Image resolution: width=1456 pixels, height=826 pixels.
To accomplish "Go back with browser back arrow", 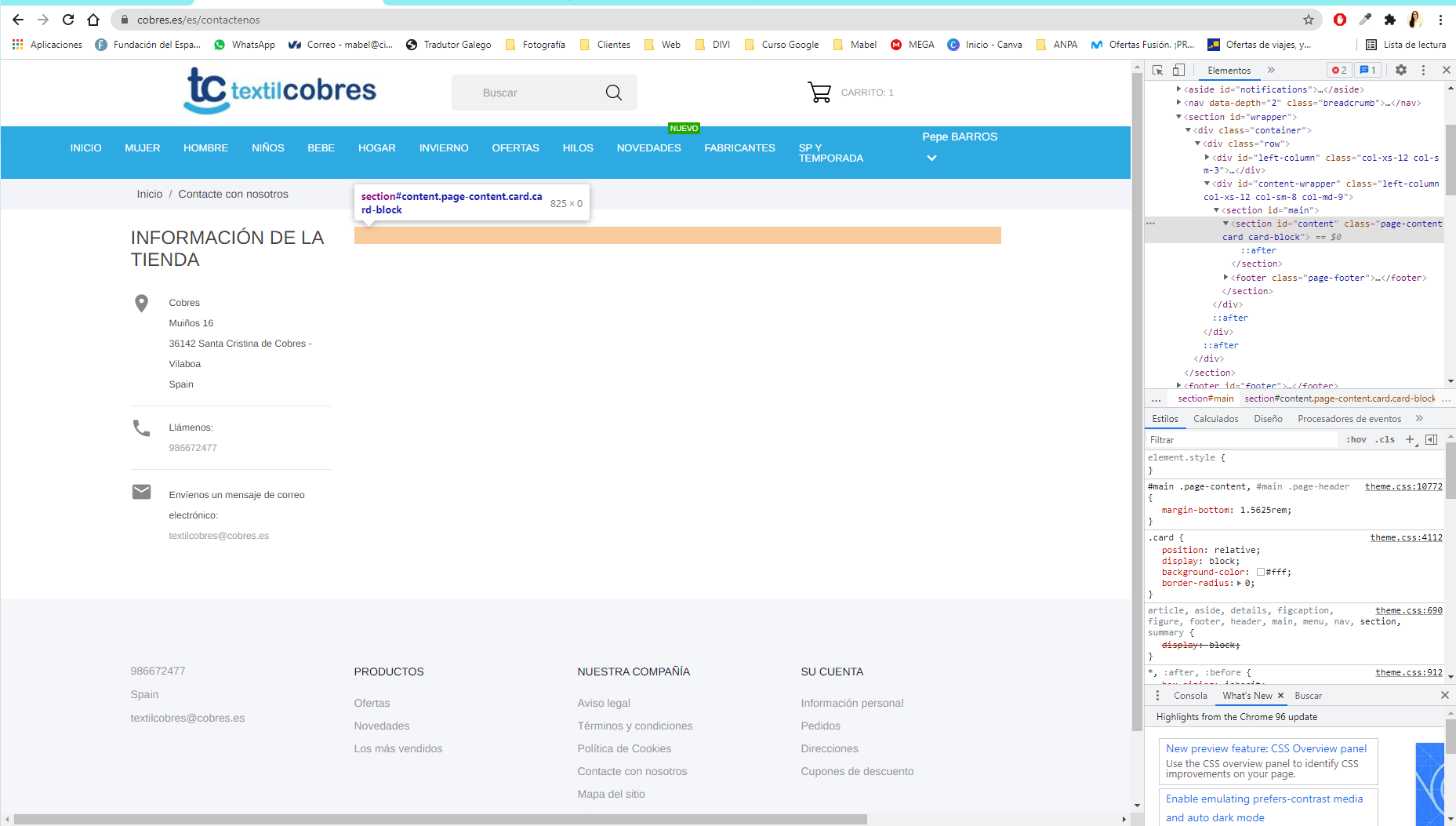I will (18, 20).
